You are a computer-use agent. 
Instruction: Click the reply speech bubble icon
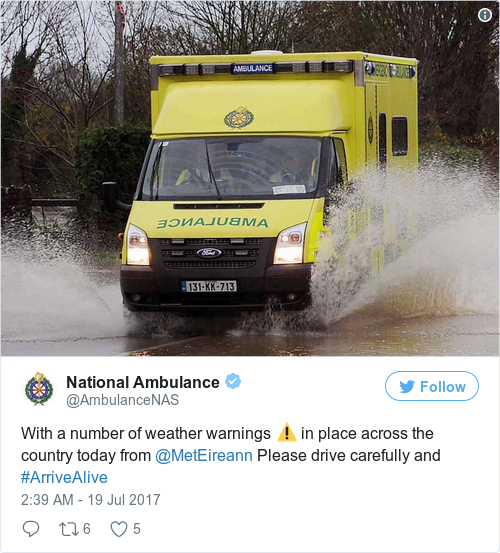[x=31, y=529]
